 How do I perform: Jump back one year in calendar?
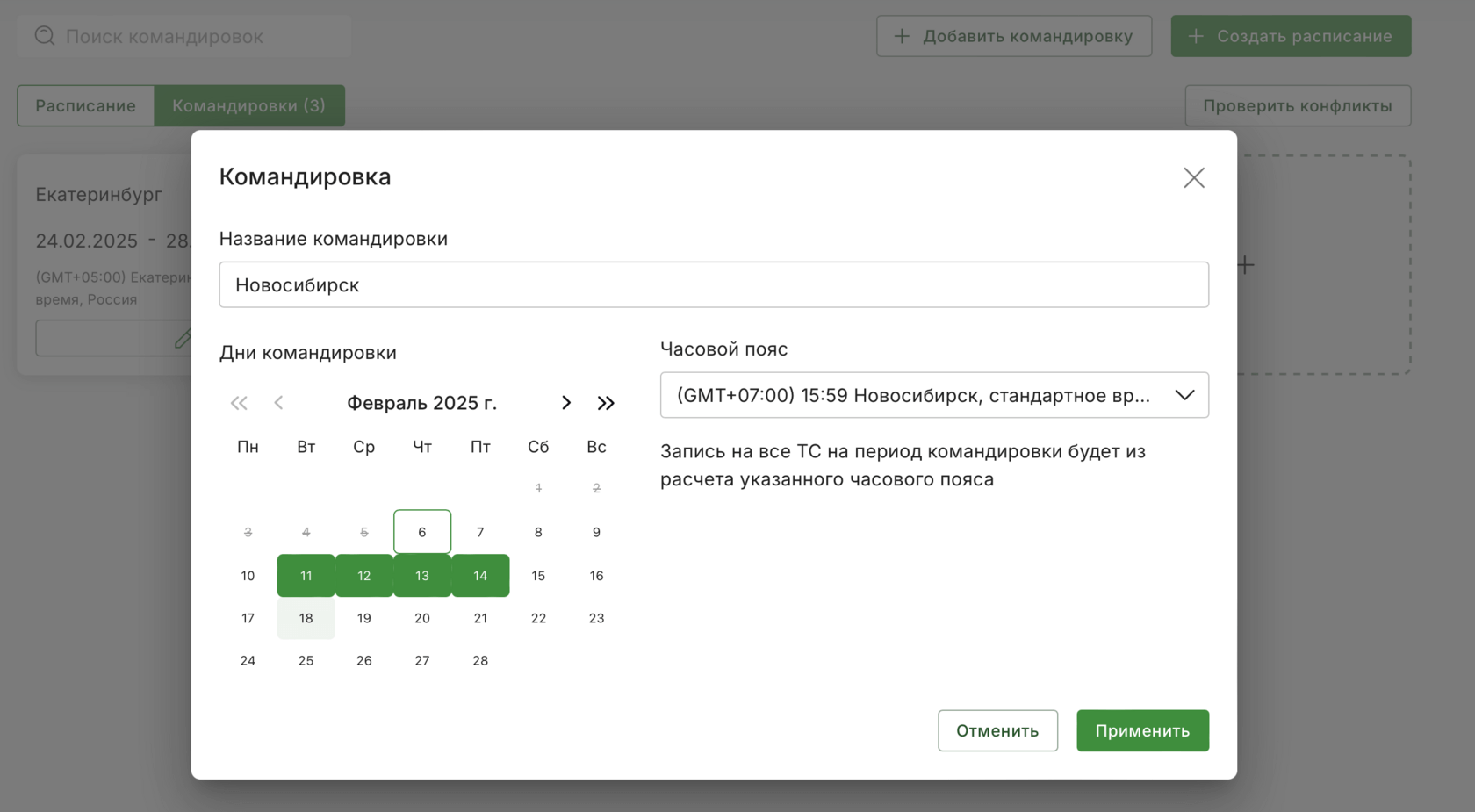click(239, 403)
